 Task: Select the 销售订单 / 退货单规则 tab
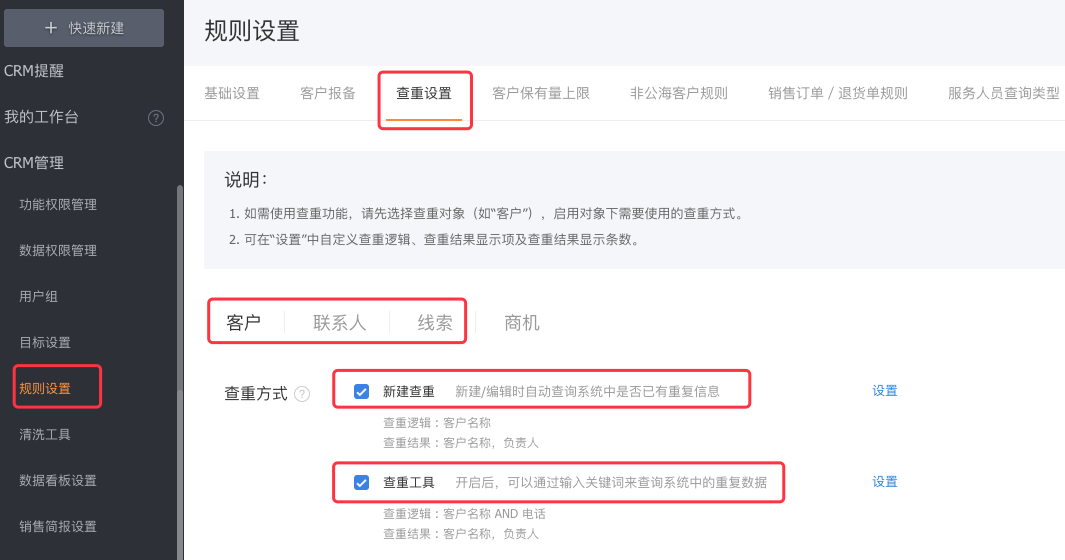(x=838, y=94)
